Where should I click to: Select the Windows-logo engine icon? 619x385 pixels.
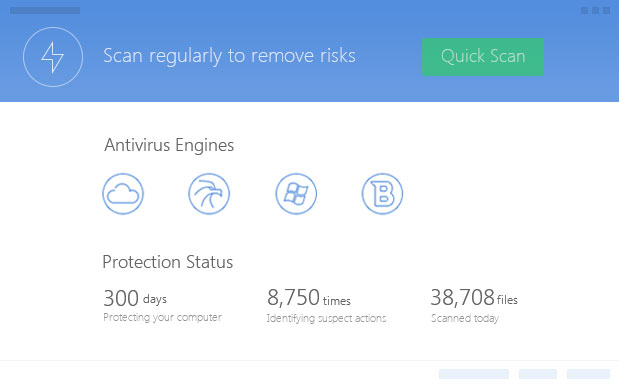[x=296, y=194]
